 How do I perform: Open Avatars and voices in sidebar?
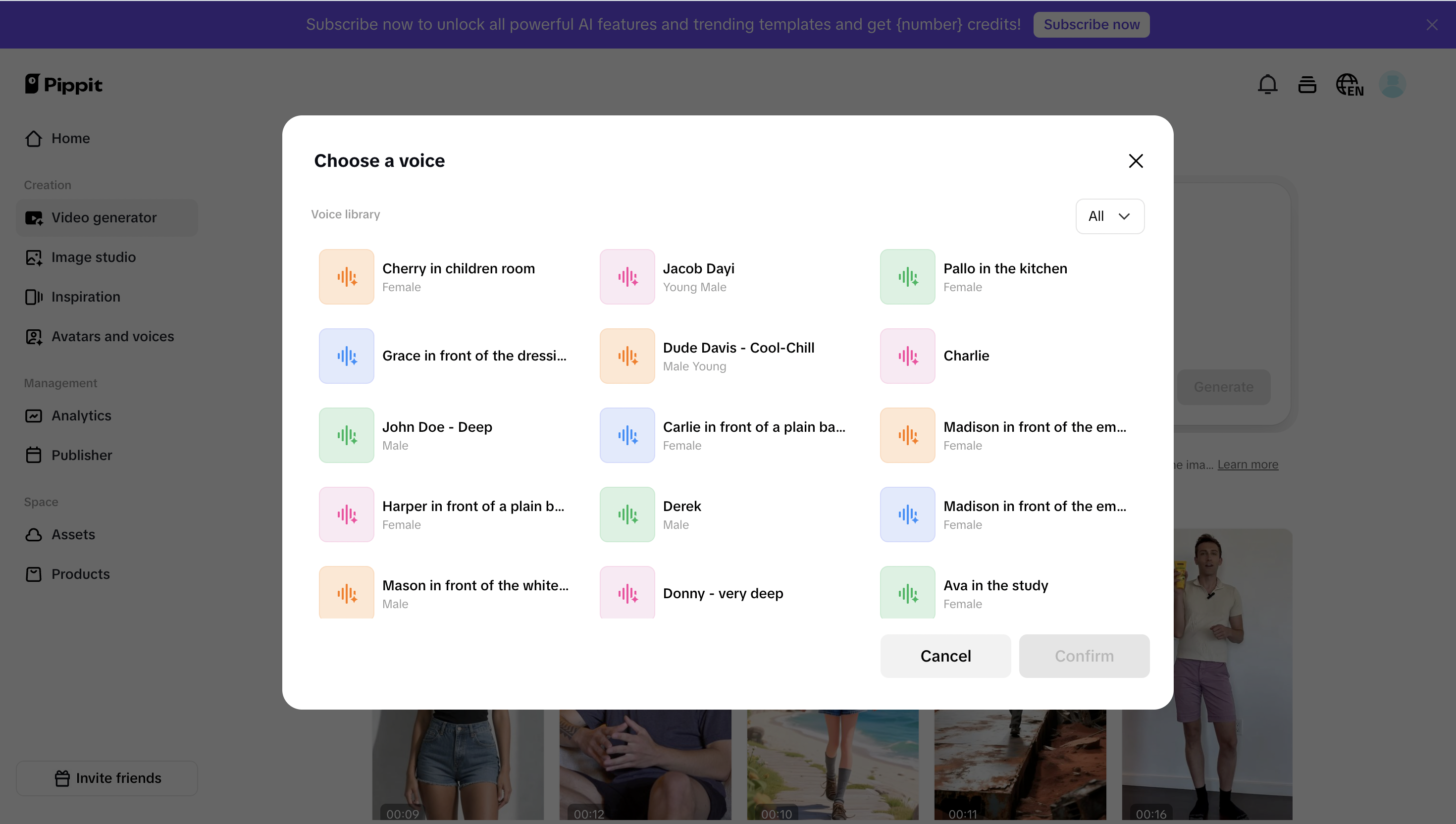click(x=112, y=336)
